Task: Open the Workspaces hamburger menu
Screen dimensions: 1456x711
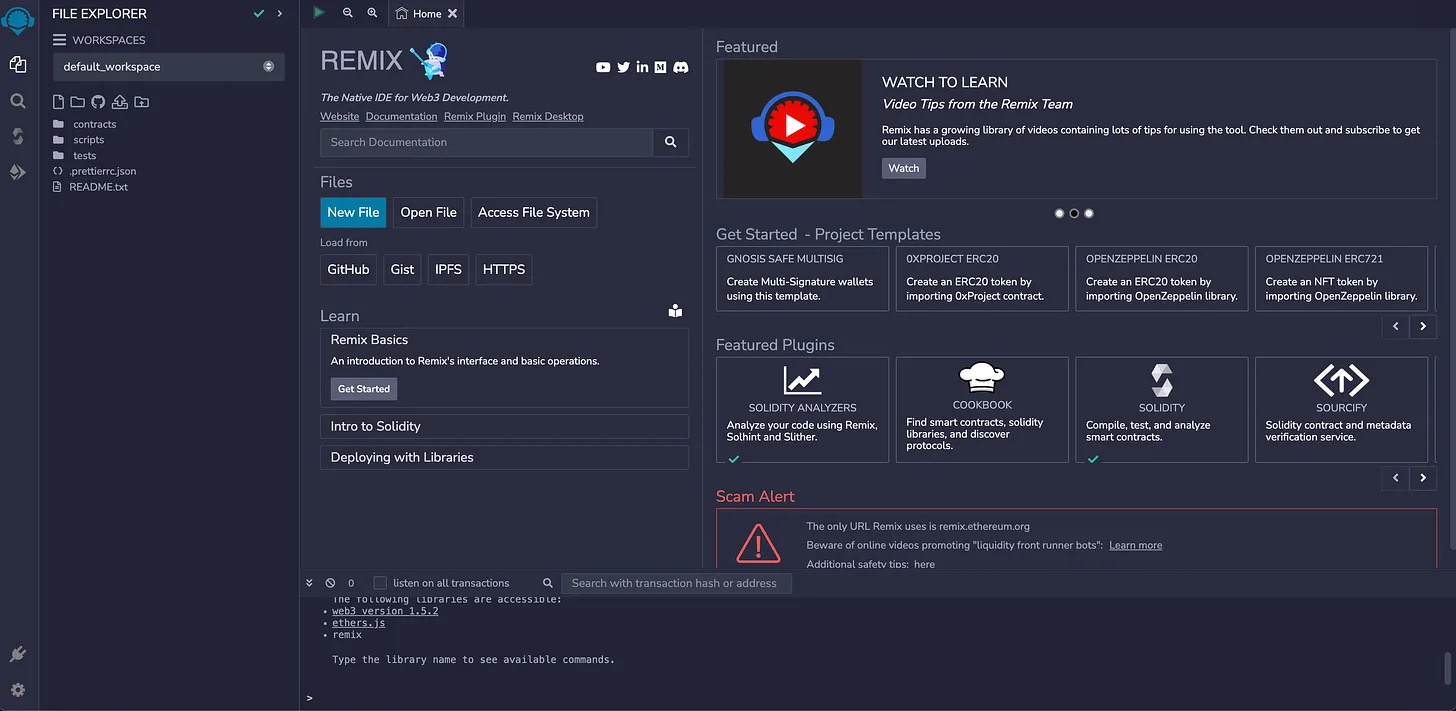Action: pos(59,40)
